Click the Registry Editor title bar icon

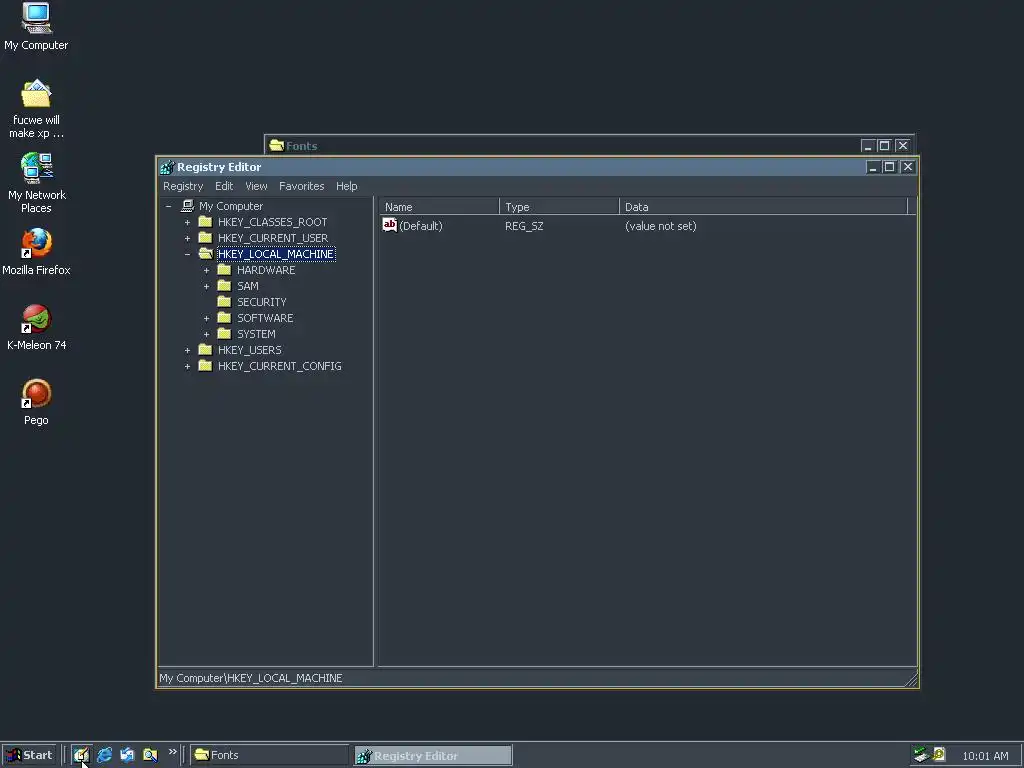167,167
